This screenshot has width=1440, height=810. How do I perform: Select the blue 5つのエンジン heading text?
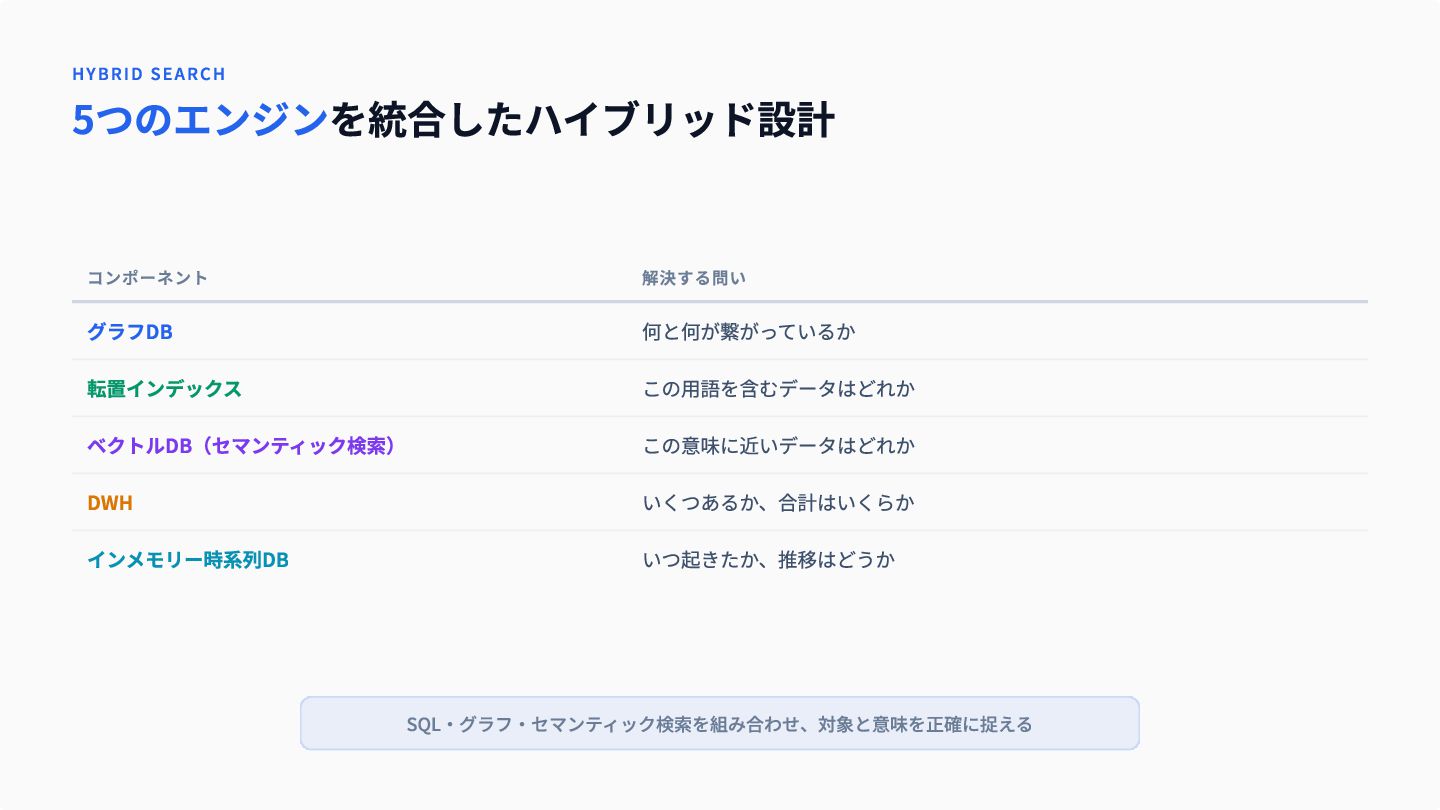[200, 121]
